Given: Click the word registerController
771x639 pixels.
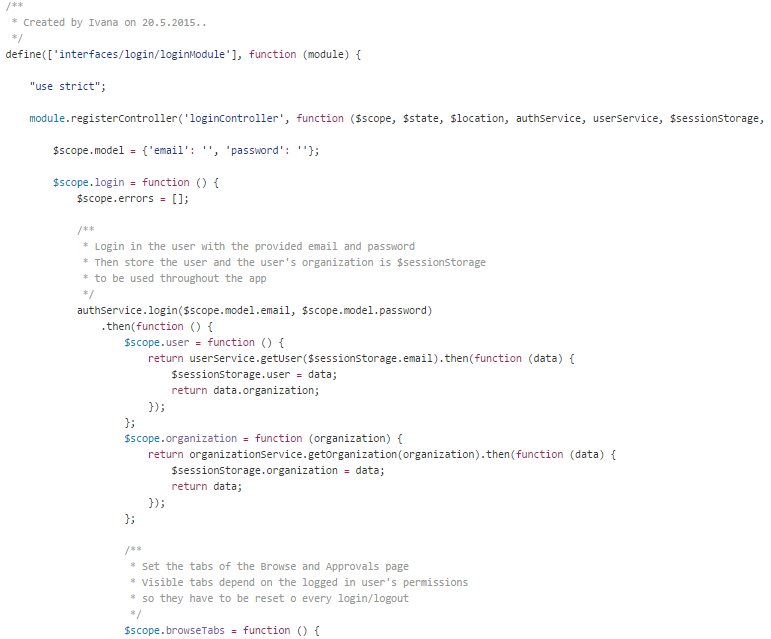Looking at the screenshot, I should point(124,118).
